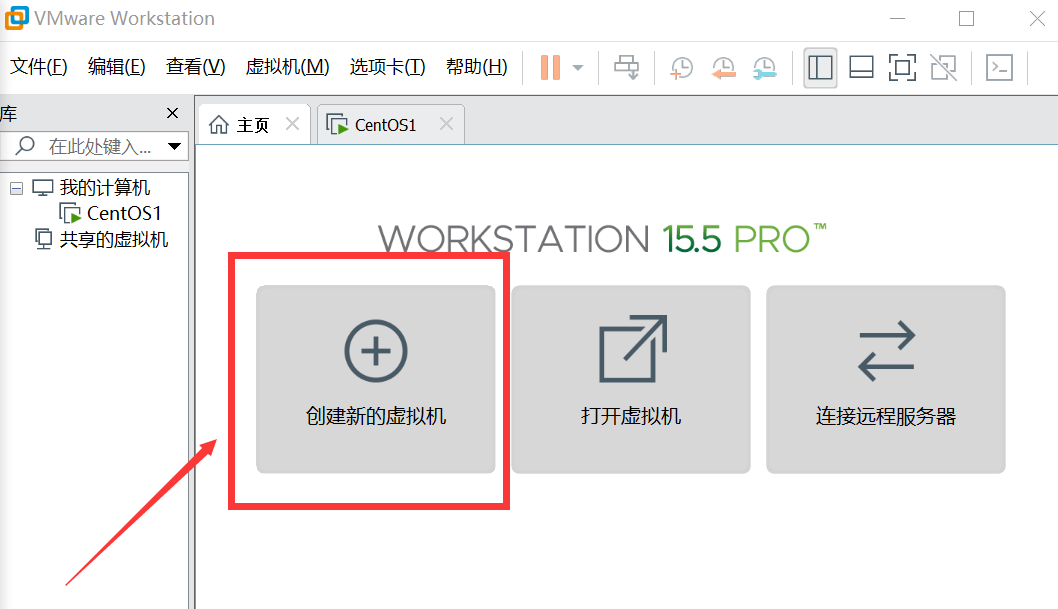Open the console view icon
Image resolution: width=1058 pixels, height=609 pixels.
tap(999, 67)
